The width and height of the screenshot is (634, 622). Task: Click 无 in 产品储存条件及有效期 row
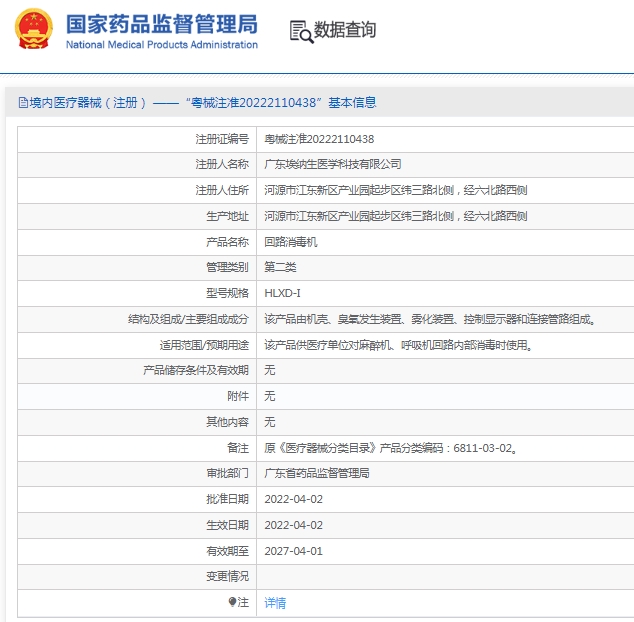tap(270, 370)
